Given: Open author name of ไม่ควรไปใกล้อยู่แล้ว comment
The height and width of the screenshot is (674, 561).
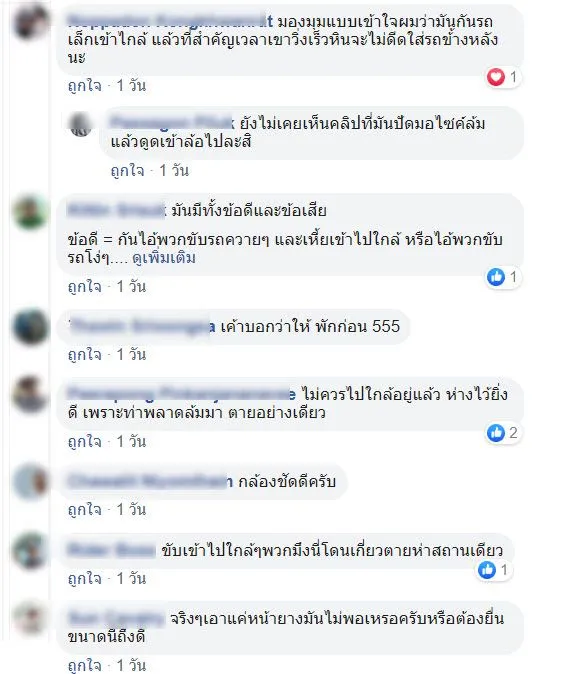Looking at the screenshot, I should pos(181,394).
